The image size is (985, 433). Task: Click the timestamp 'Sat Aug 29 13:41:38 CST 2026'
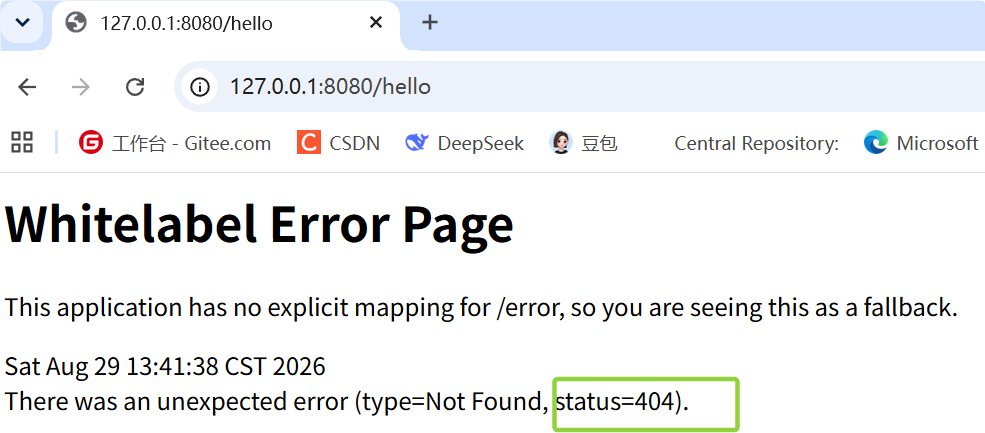[x=165, y=366]
